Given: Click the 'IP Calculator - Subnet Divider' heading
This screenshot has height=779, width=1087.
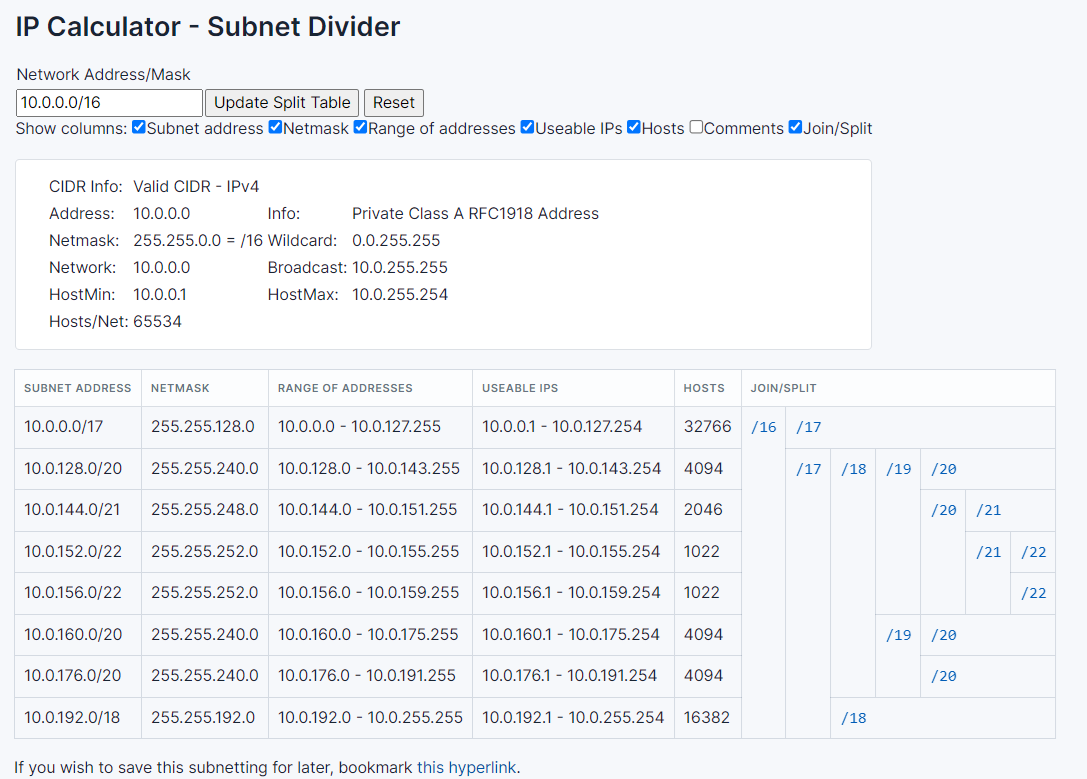Looking at the screenshot, I should click(x=208, y=26).
